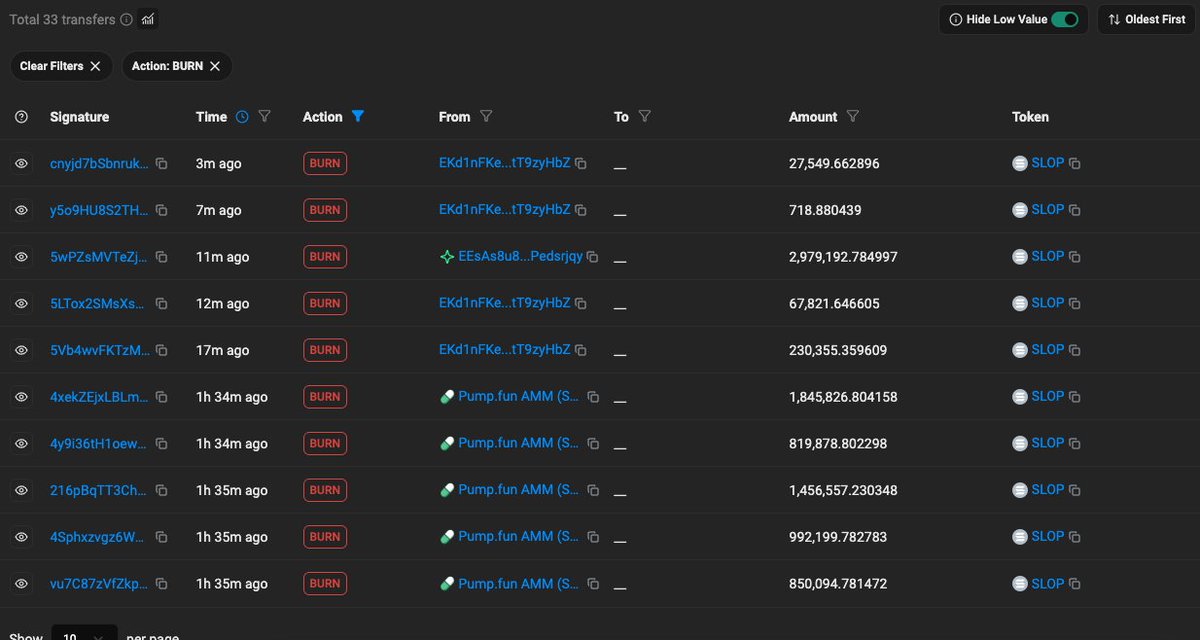Open EEsAs8u8...Pedsrjqy sender address

pos(520,256)
